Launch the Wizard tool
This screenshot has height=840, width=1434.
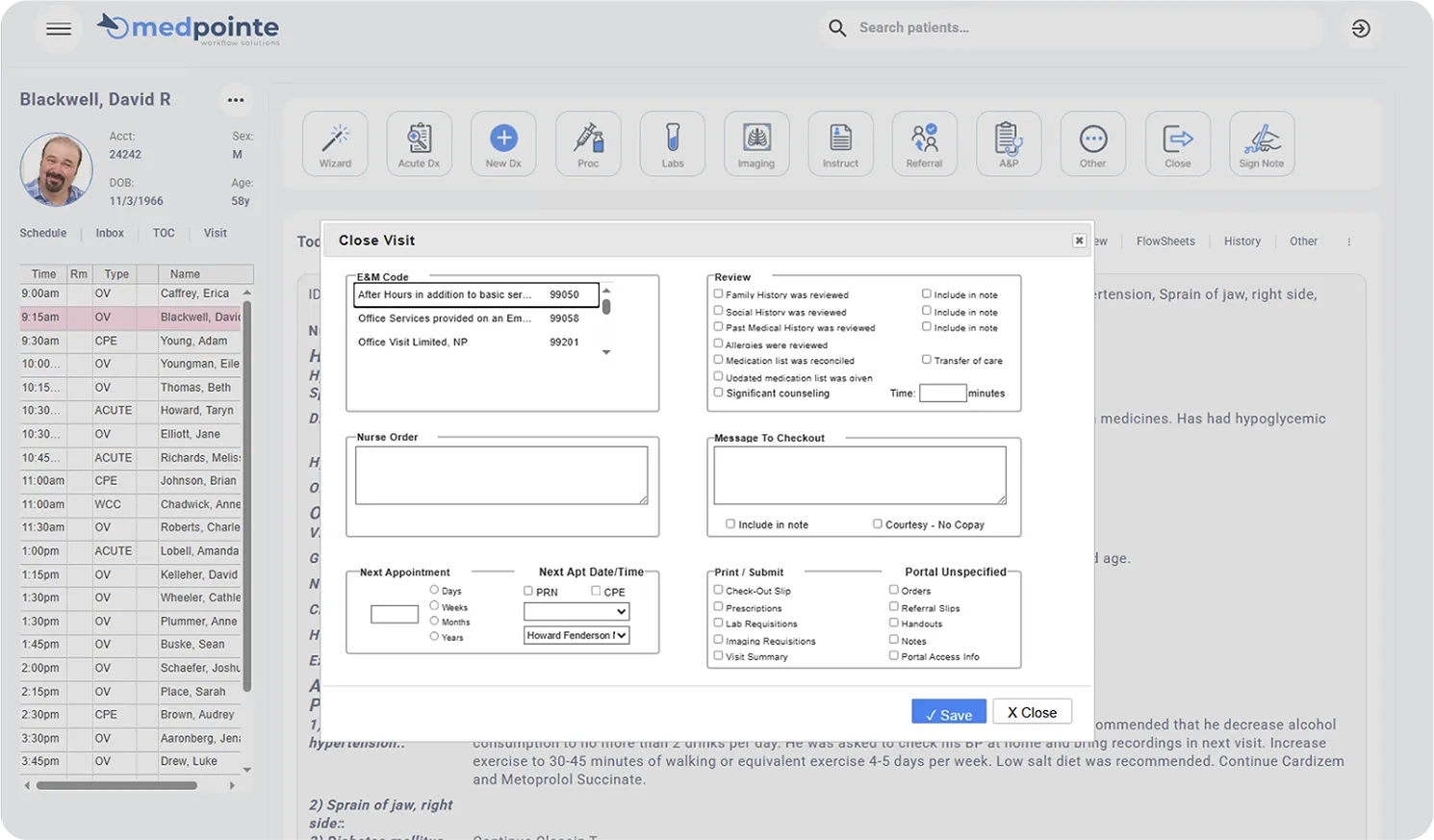pyautogui.click(x=335, y=143)
